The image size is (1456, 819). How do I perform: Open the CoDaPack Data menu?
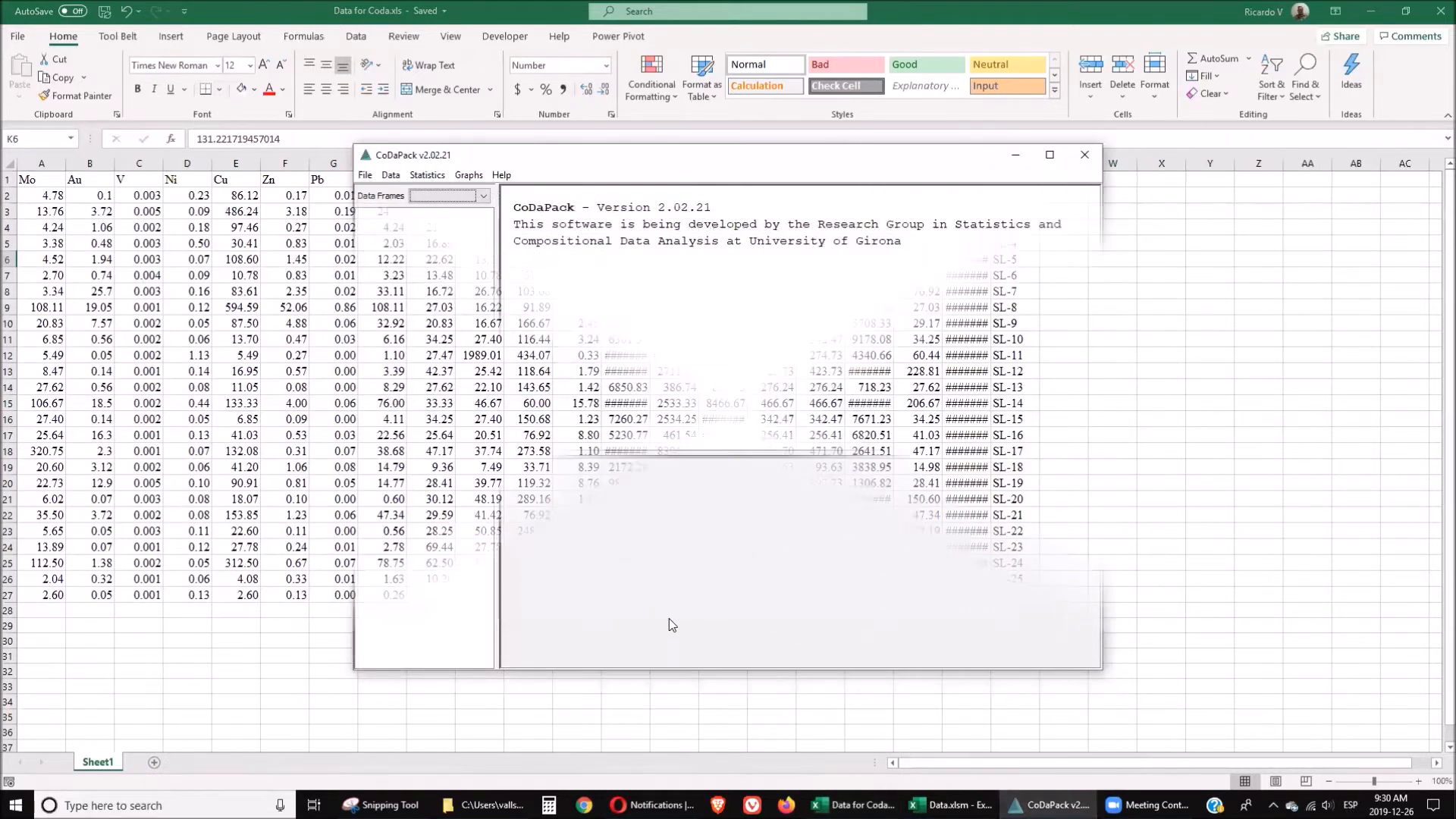(391, 175)
